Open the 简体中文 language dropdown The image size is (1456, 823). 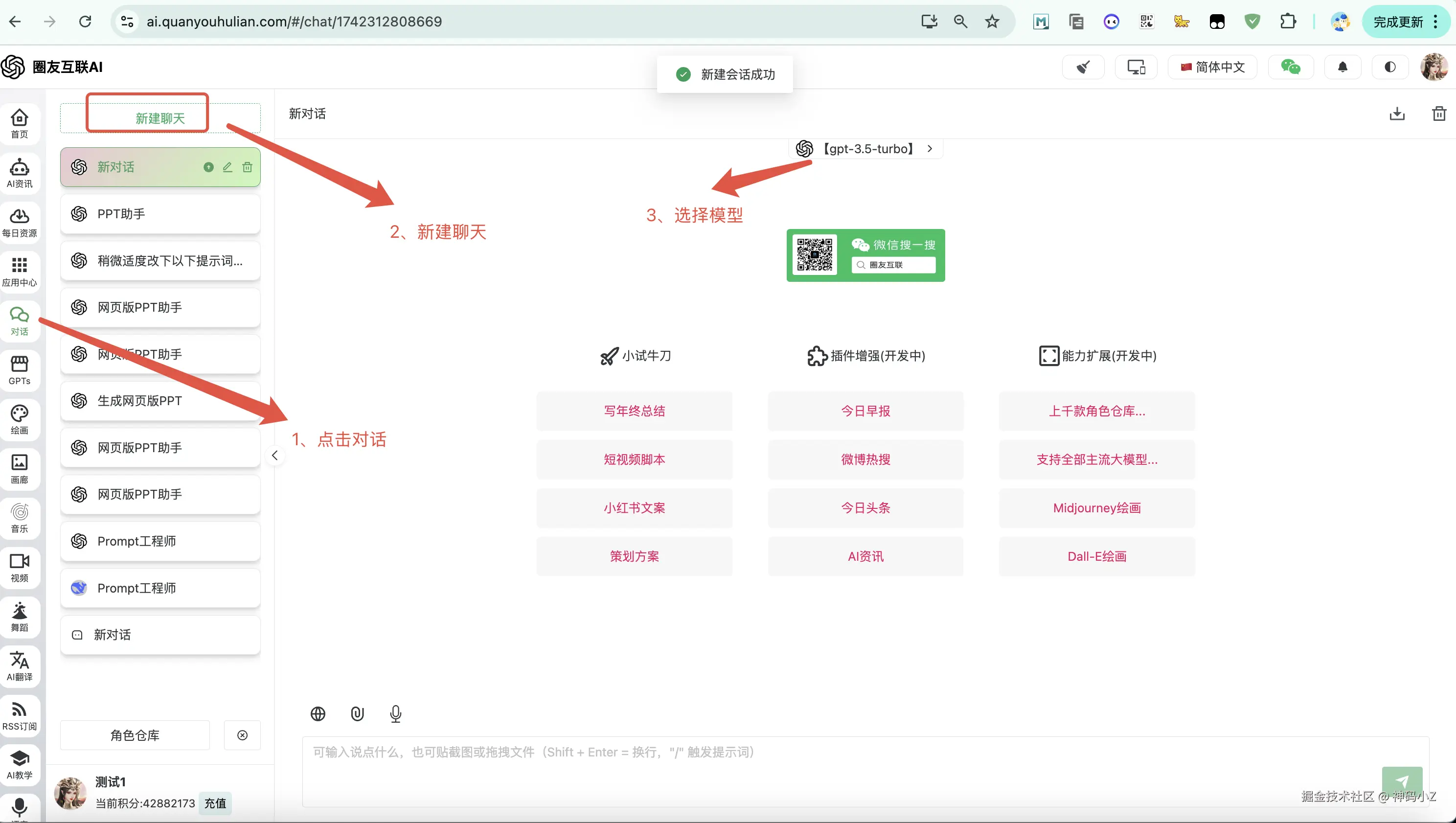(x=1212, y=67)
